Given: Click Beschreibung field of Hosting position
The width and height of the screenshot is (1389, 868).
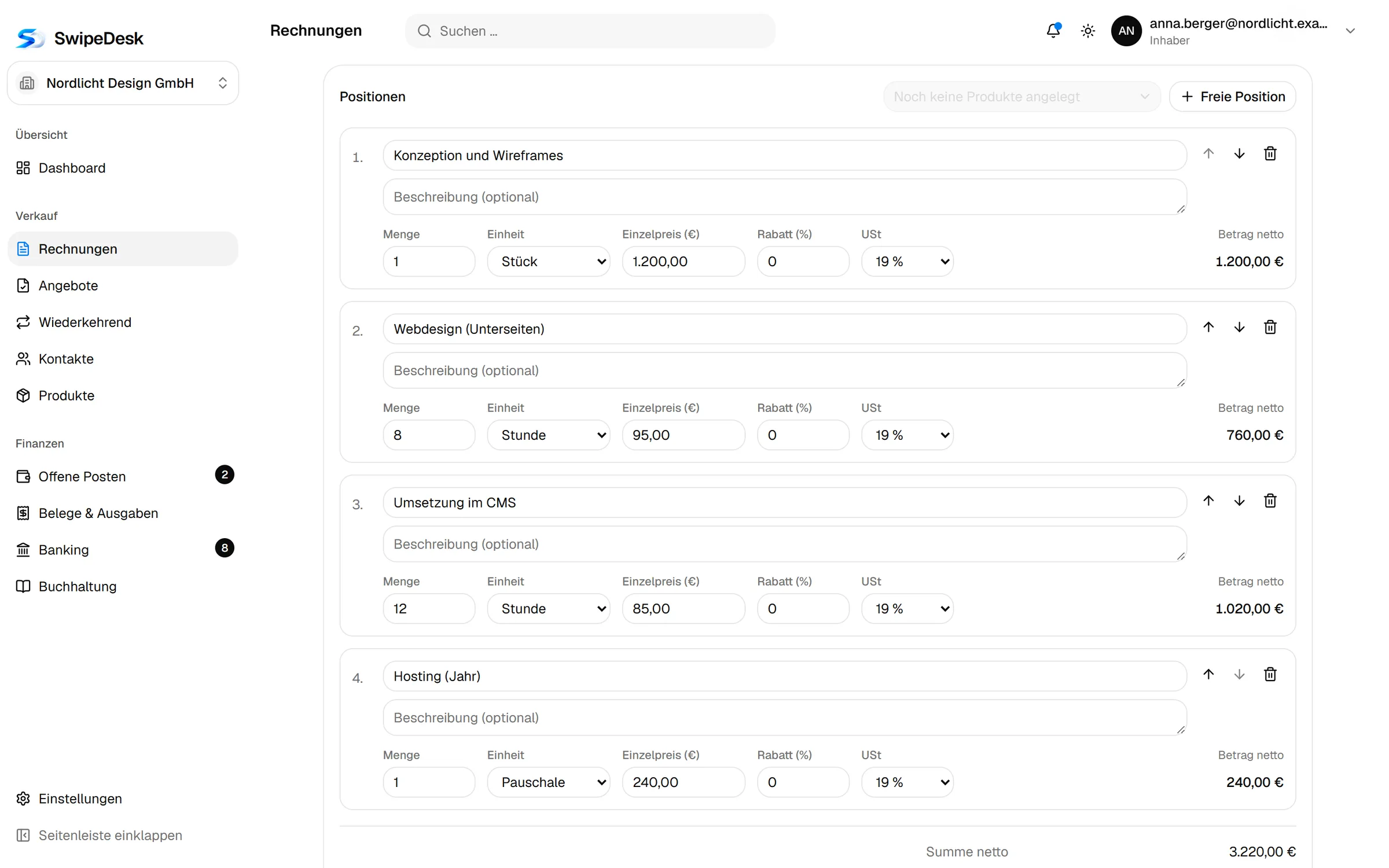Looking at the screenshot, I should click(785, 718).
